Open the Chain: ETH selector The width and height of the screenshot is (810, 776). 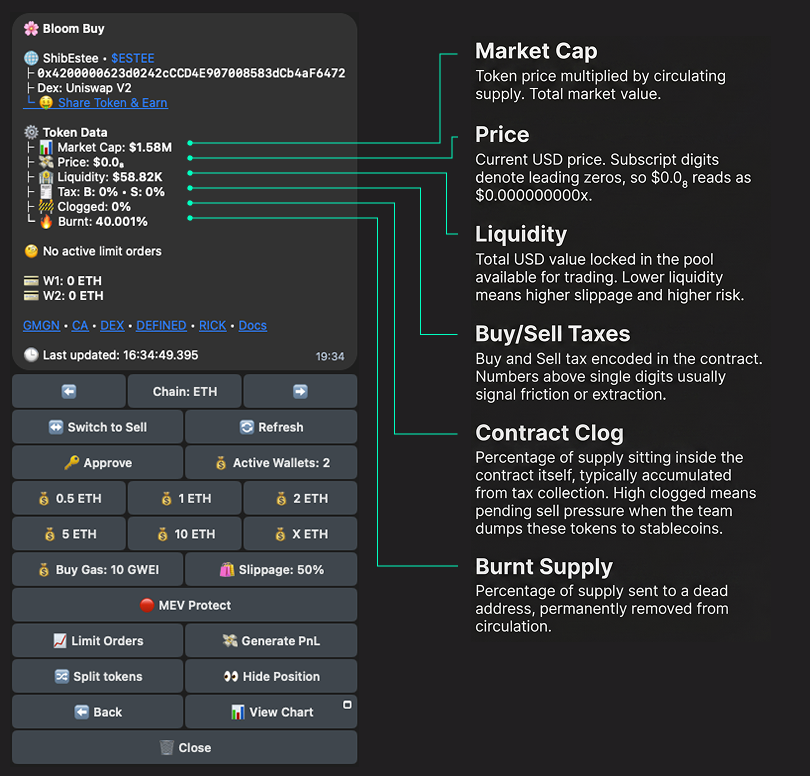pos(184,391)
